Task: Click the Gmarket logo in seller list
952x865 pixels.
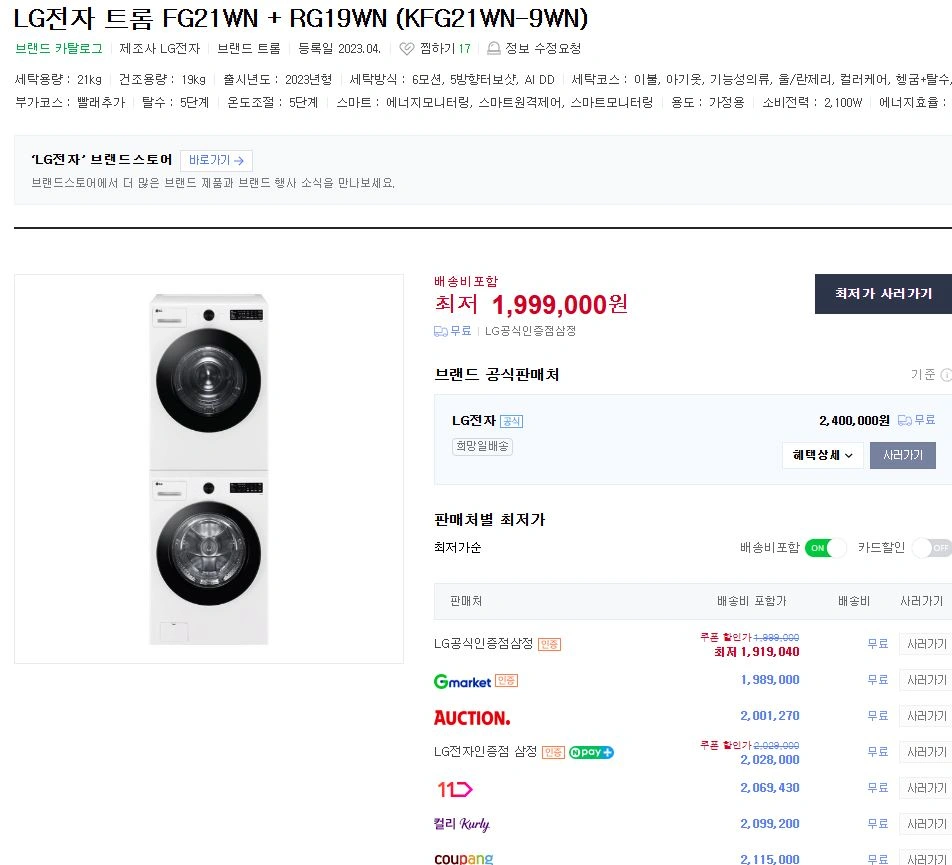Action: coord(462,681)
